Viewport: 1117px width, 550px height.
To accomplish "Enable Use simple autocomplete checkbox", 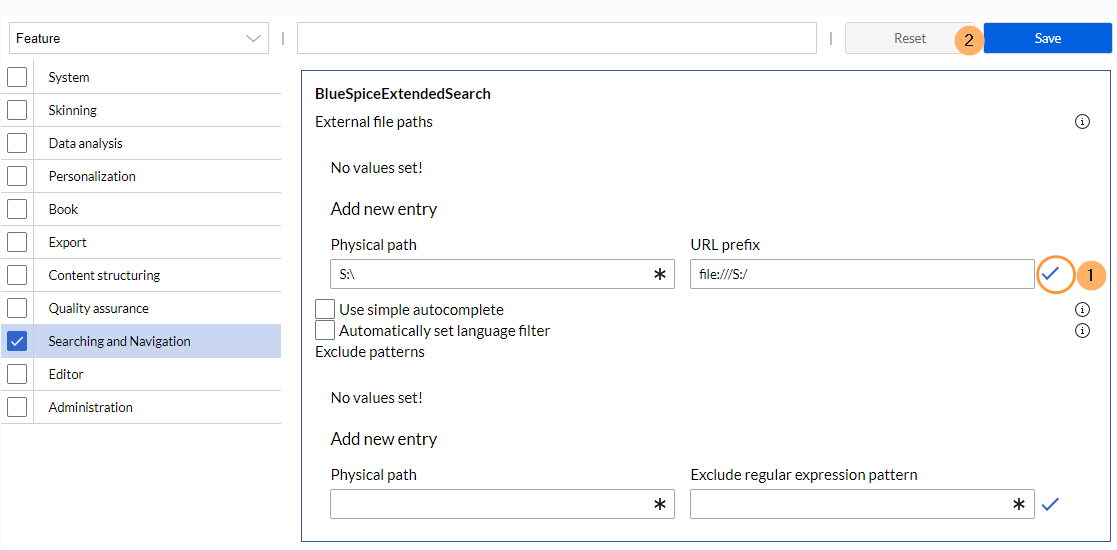I will tap(325, 309).
